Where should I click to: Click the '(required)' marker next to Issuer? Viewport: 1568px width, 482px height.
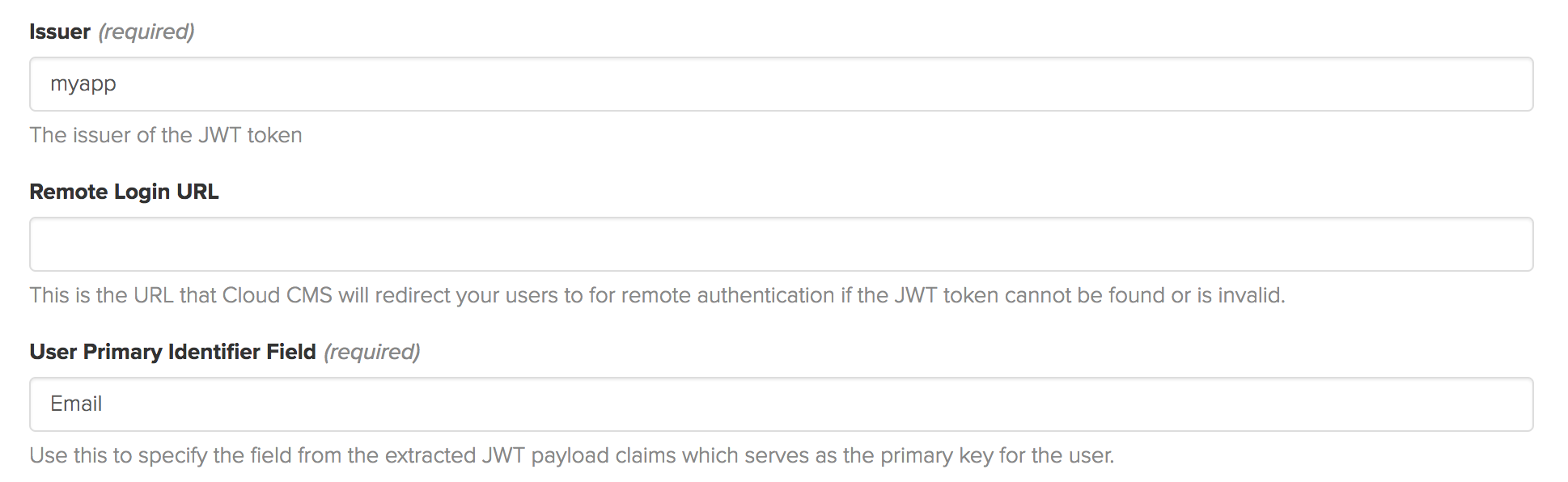(x=143, y=32)
